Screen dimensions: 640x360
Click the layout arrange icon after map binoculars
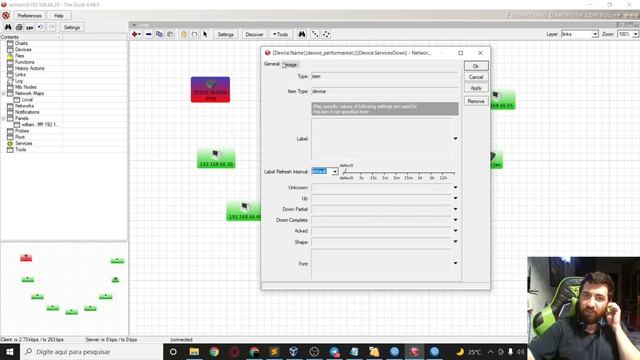[315, 34]
